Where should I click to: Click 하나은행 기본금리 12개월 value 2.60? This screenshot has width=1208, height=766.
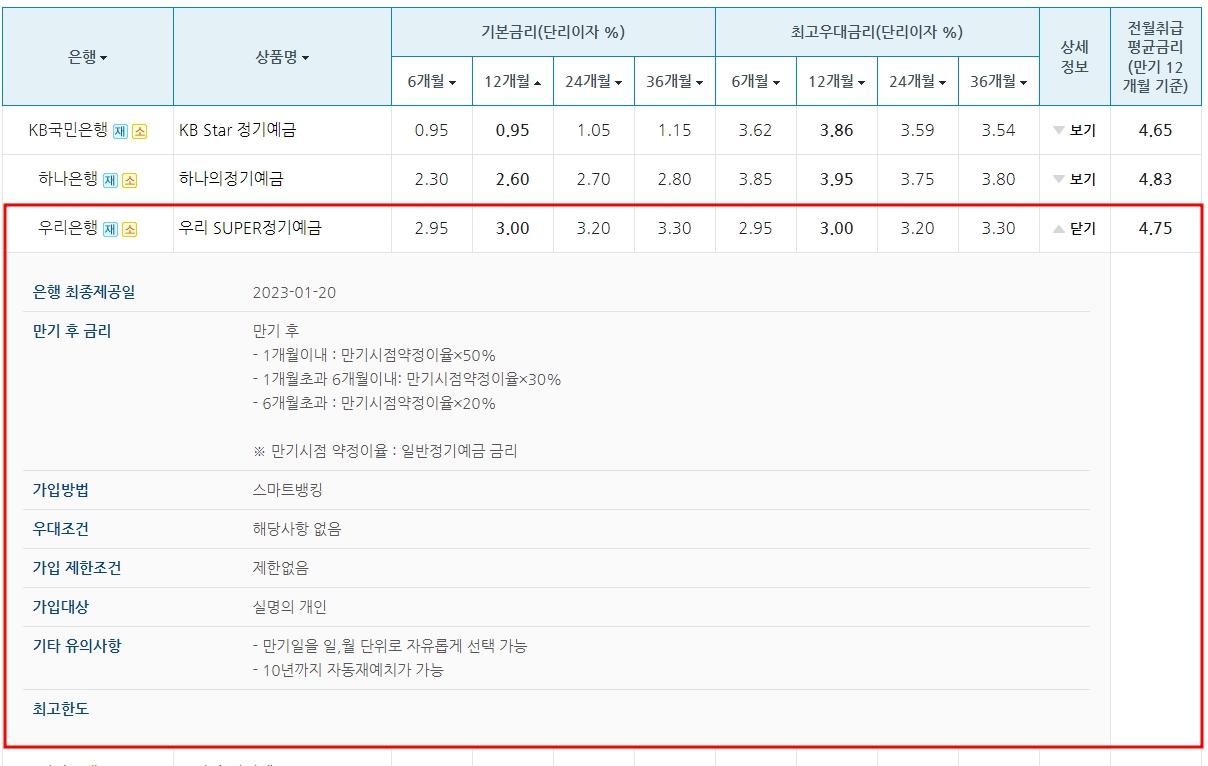513,180
